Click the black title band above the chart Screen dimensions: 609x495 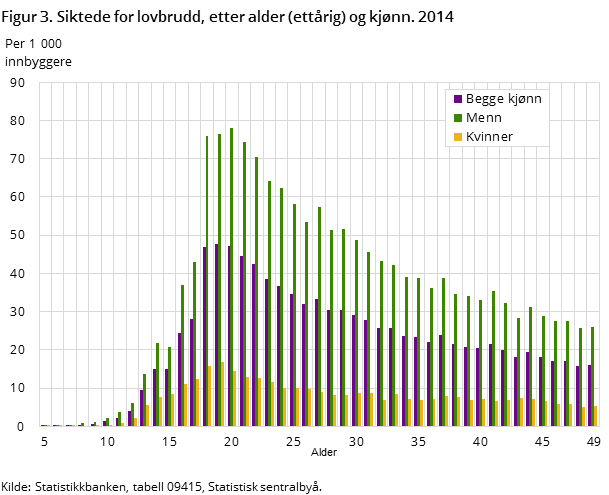tap(300, 40)
